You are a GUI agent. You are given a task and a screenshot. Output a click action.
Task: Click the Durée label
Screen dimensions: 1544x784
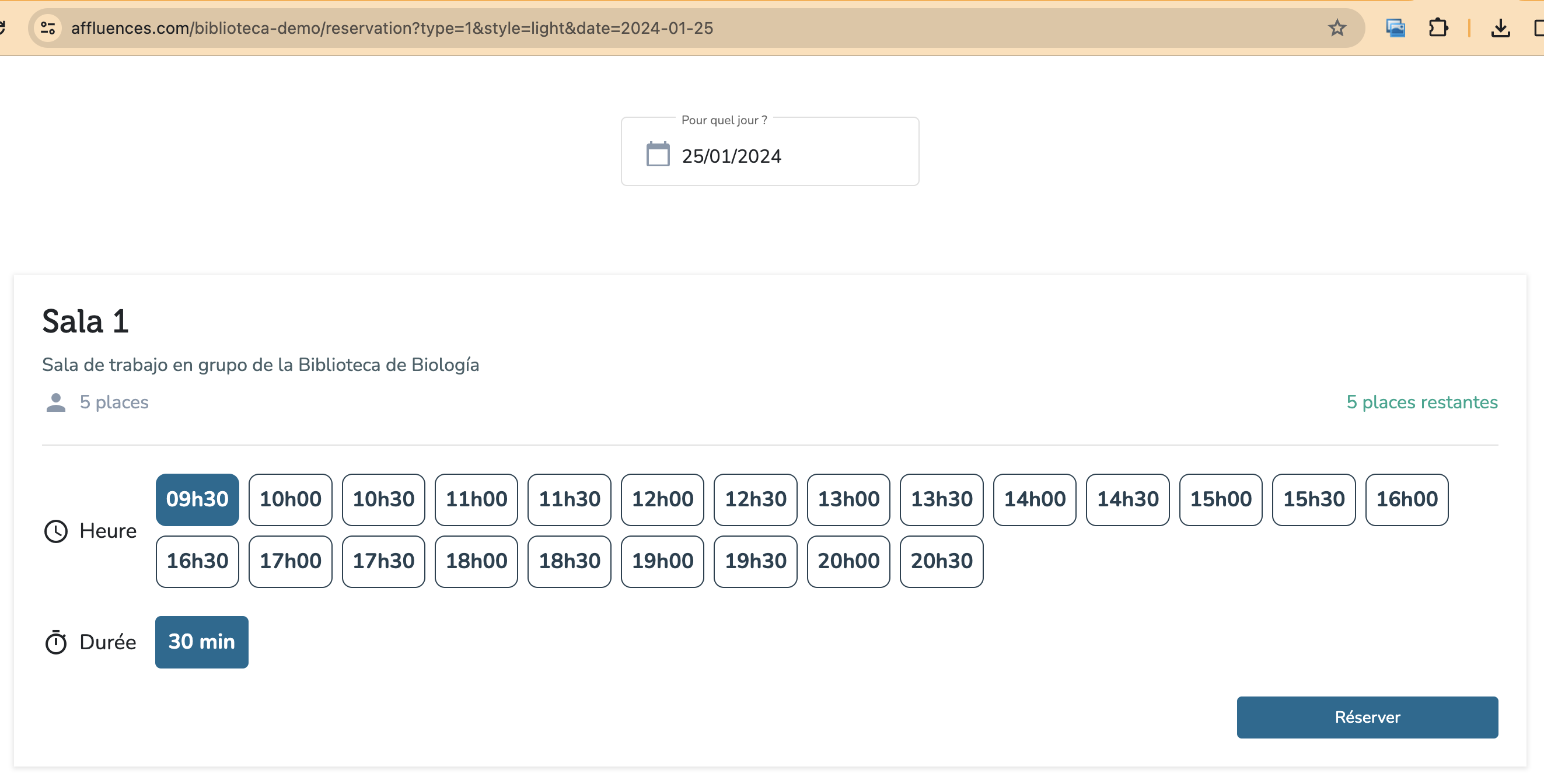coord(108,643)
